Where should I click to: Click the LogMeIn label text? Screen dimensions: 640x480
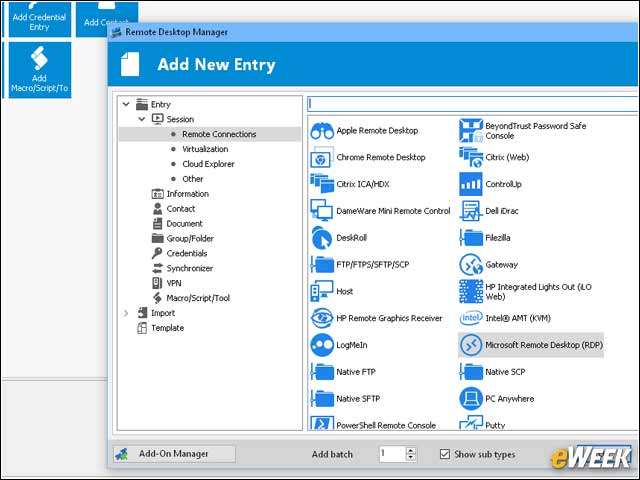pos(352,345)
